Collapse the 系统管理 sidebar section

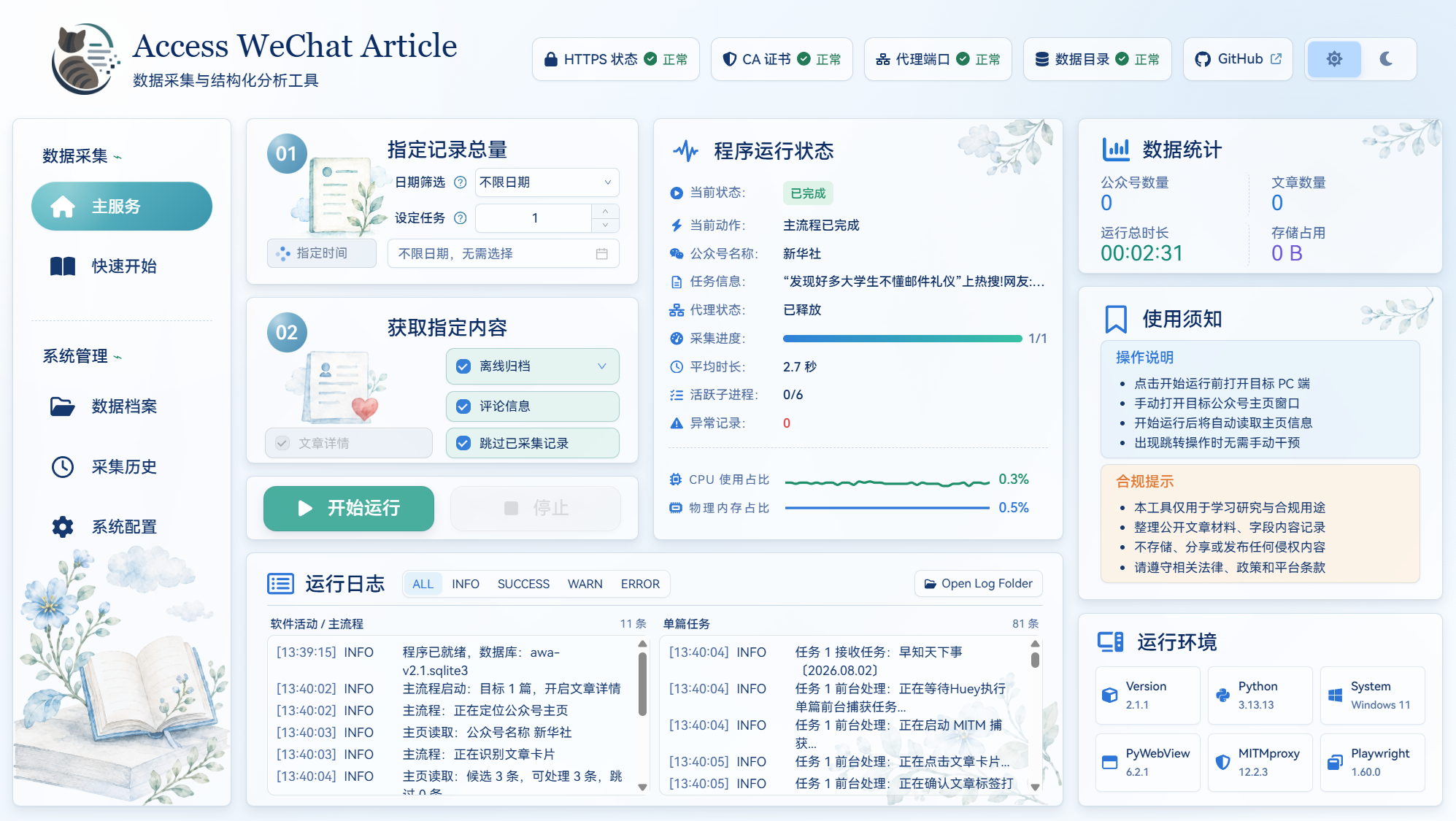pos(118,357)
